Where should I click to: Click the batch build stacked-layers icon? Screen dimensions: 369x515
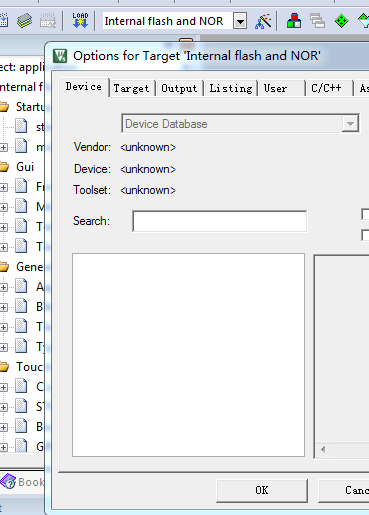[x=24, y=21]
